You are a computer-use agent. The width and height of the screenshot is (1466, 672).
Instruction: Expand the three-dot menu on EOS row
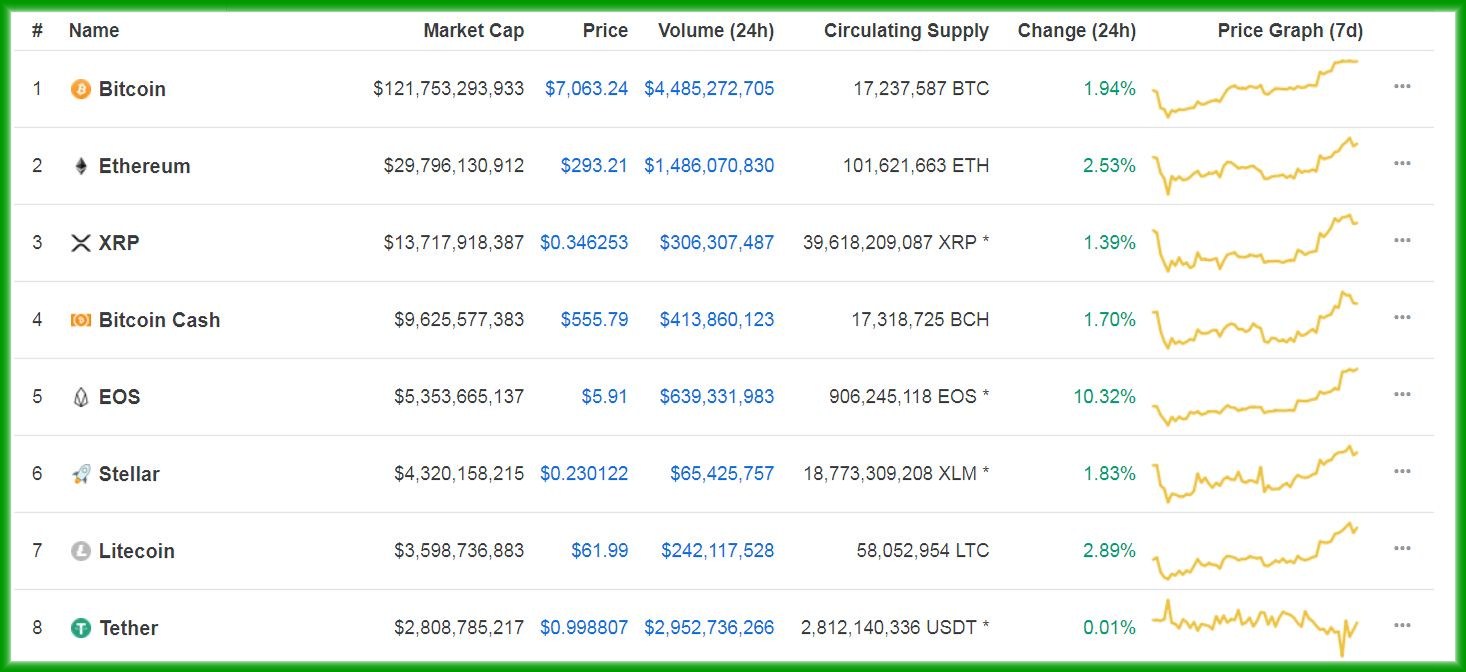click(x=1402, y=395)
